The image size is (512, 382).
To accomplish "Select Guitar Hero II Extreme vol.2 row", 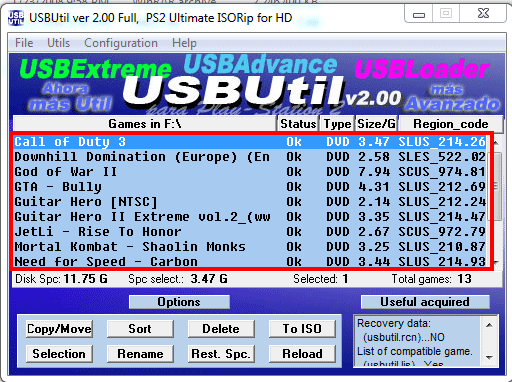I will [x=250, y=217].
